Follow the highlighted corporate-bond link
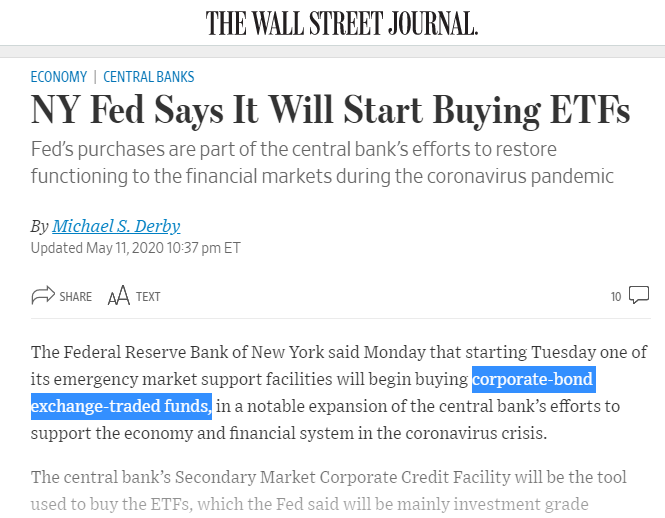Screen dimensions: 665x518 [534, 379]
